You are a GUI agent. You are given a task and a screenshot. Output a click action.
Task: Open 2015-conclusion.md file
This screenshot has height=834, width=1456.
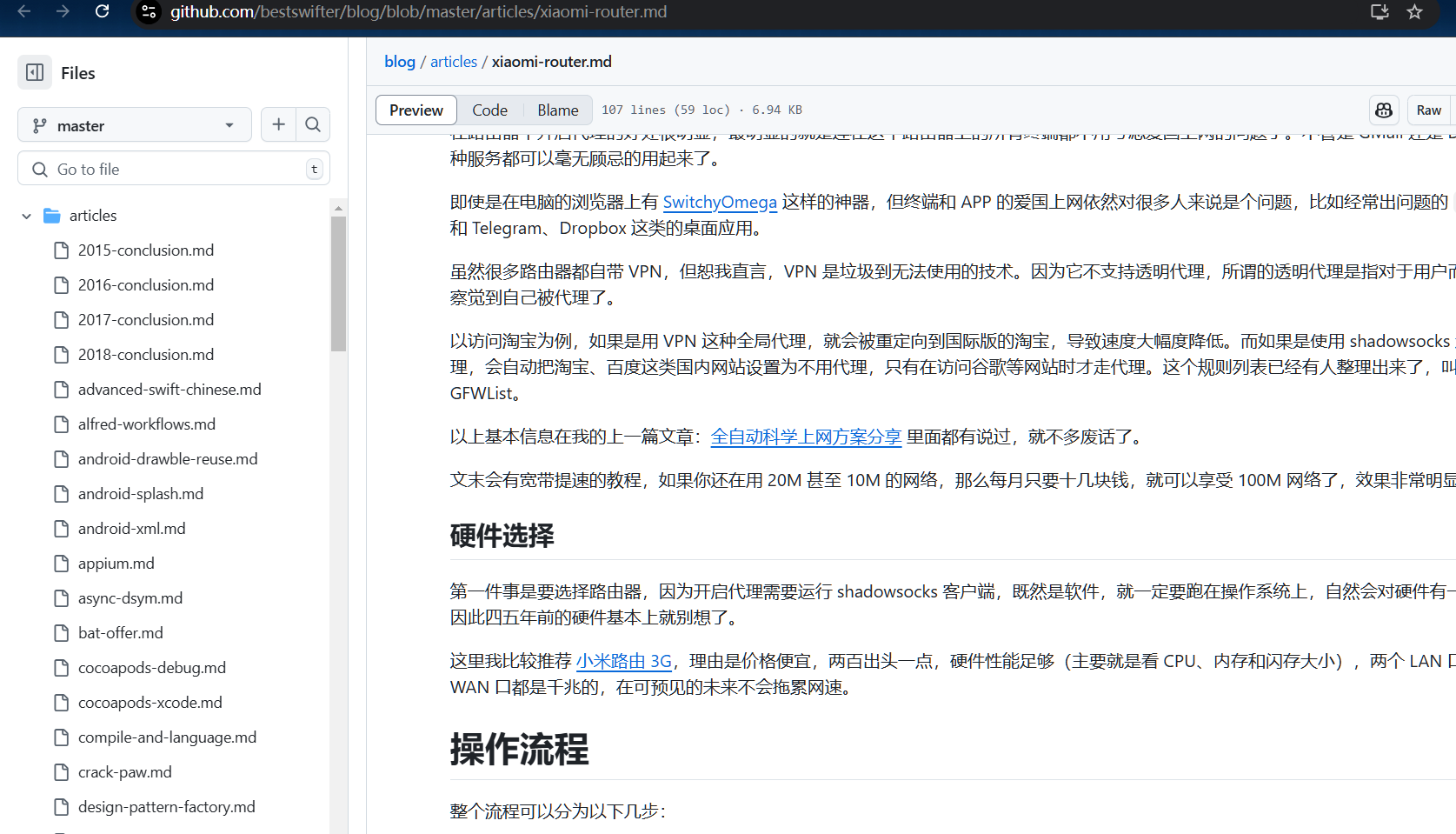(146, 250)
